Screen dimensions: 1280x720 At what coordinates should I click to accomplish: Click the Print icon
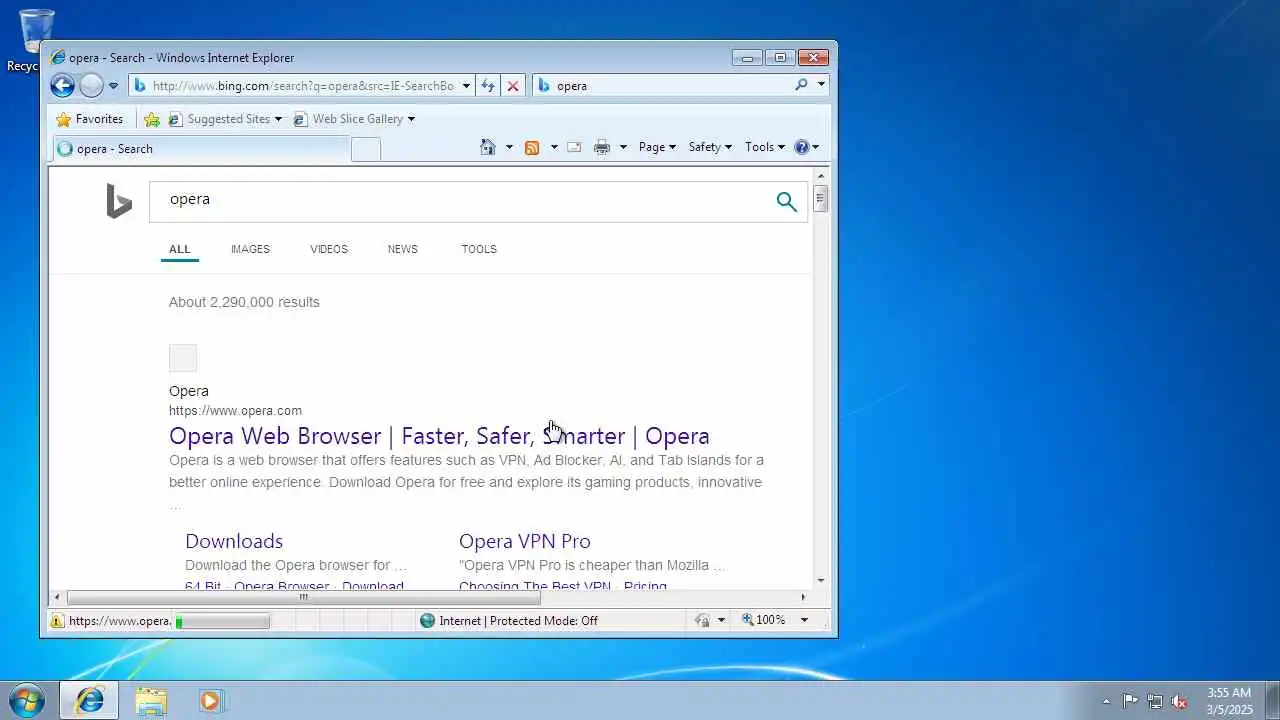pyautogui.click(x=602, y=147)
